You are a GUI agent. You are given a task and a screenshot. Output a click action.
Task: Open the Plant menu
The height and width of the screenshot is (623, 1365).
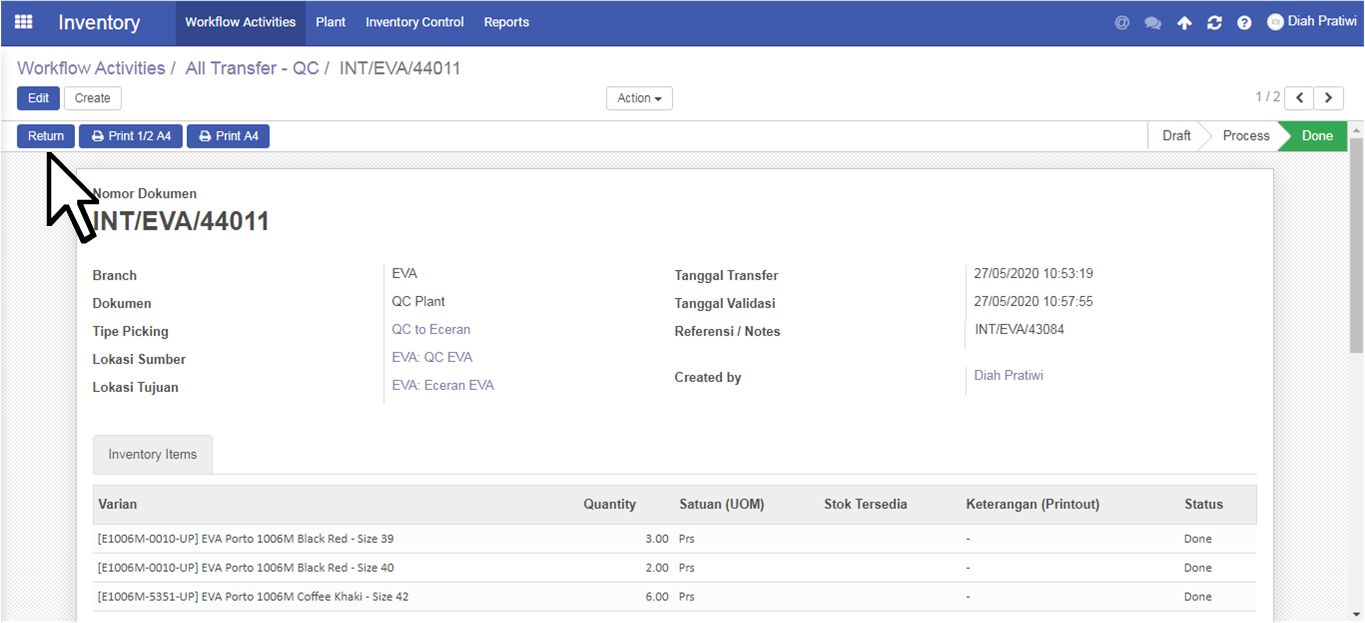click(331, 22)
